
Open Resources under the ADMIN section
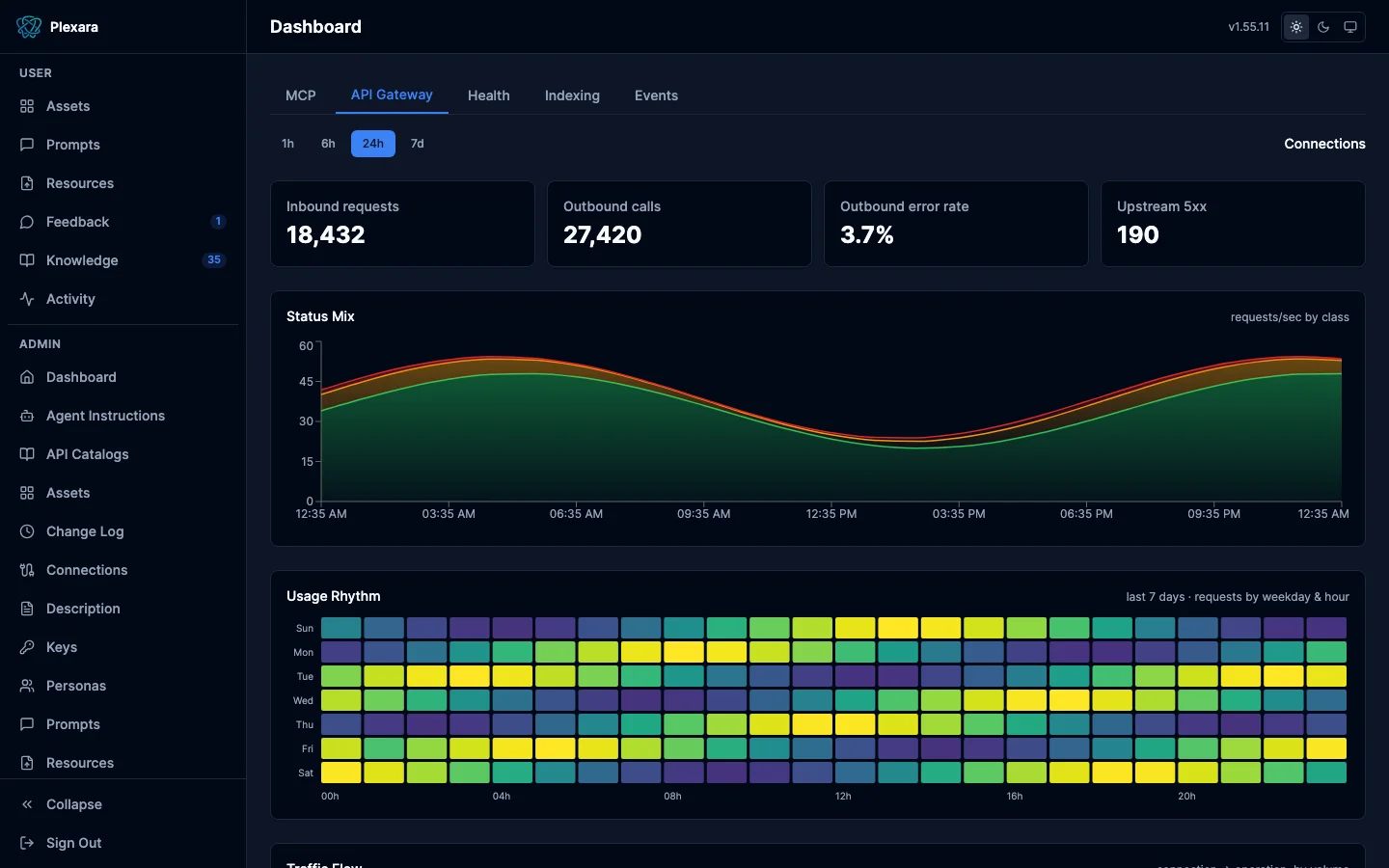pos(123,763)
